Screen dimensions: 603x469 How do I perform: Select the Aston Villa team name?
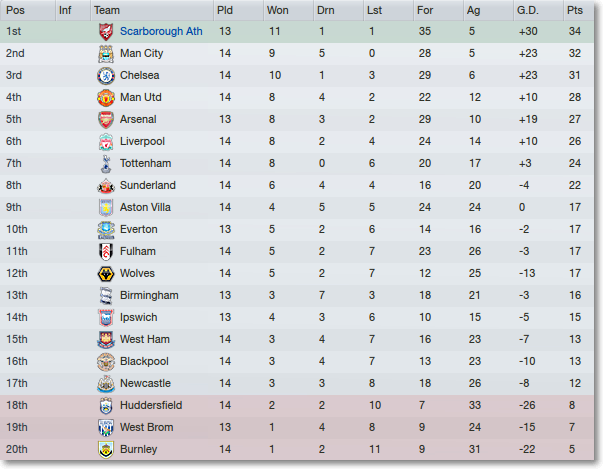145,207
